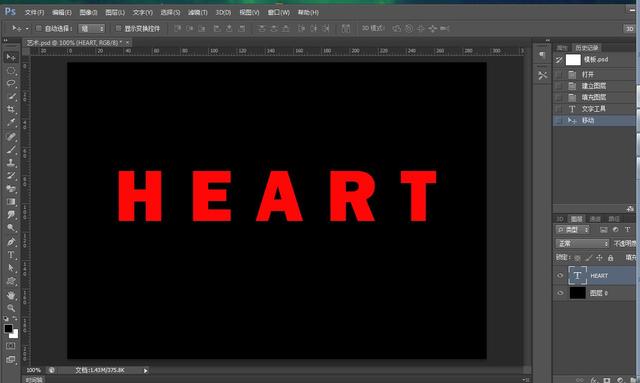
Task: Click the background color swatch
Action: tap(14, 334)
